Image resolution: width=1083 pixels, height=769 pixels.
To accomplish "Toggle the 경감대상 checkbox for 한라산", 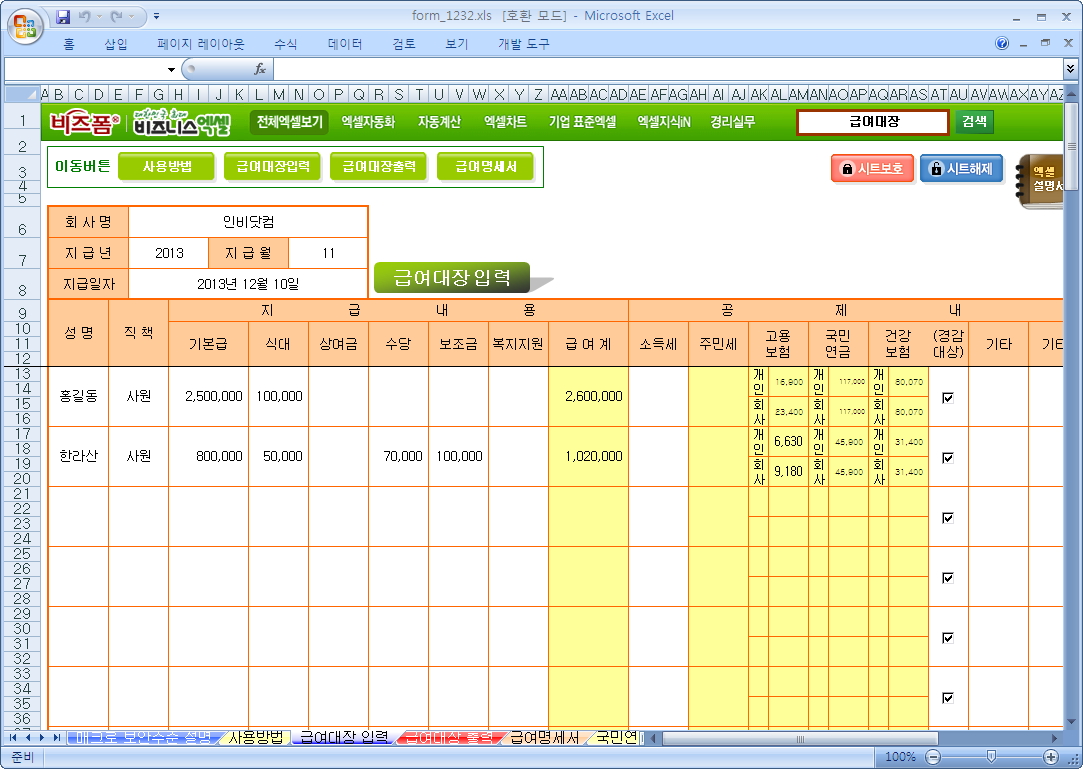I will tap(948, 457).
